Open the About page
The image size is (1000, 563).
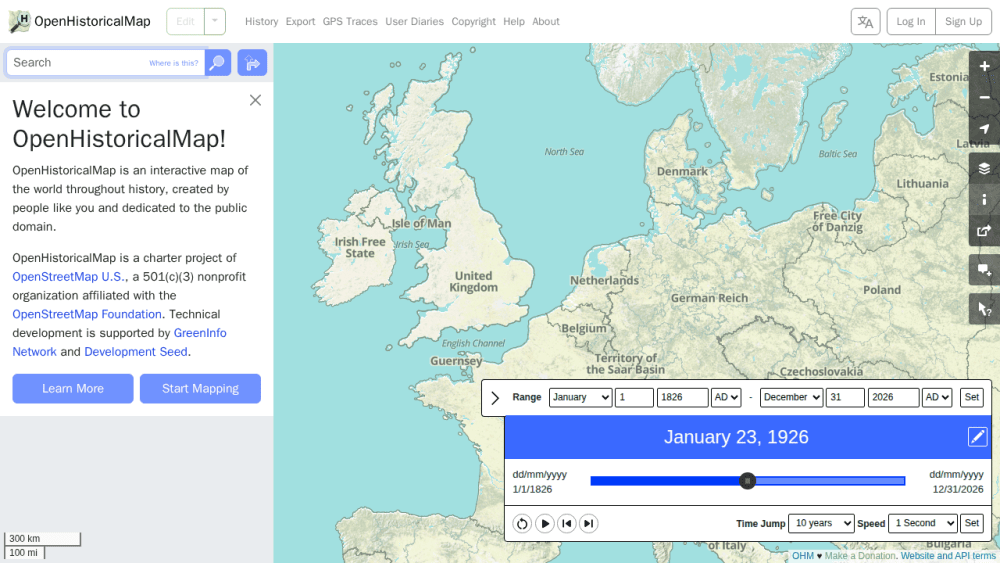click(546, 22)
